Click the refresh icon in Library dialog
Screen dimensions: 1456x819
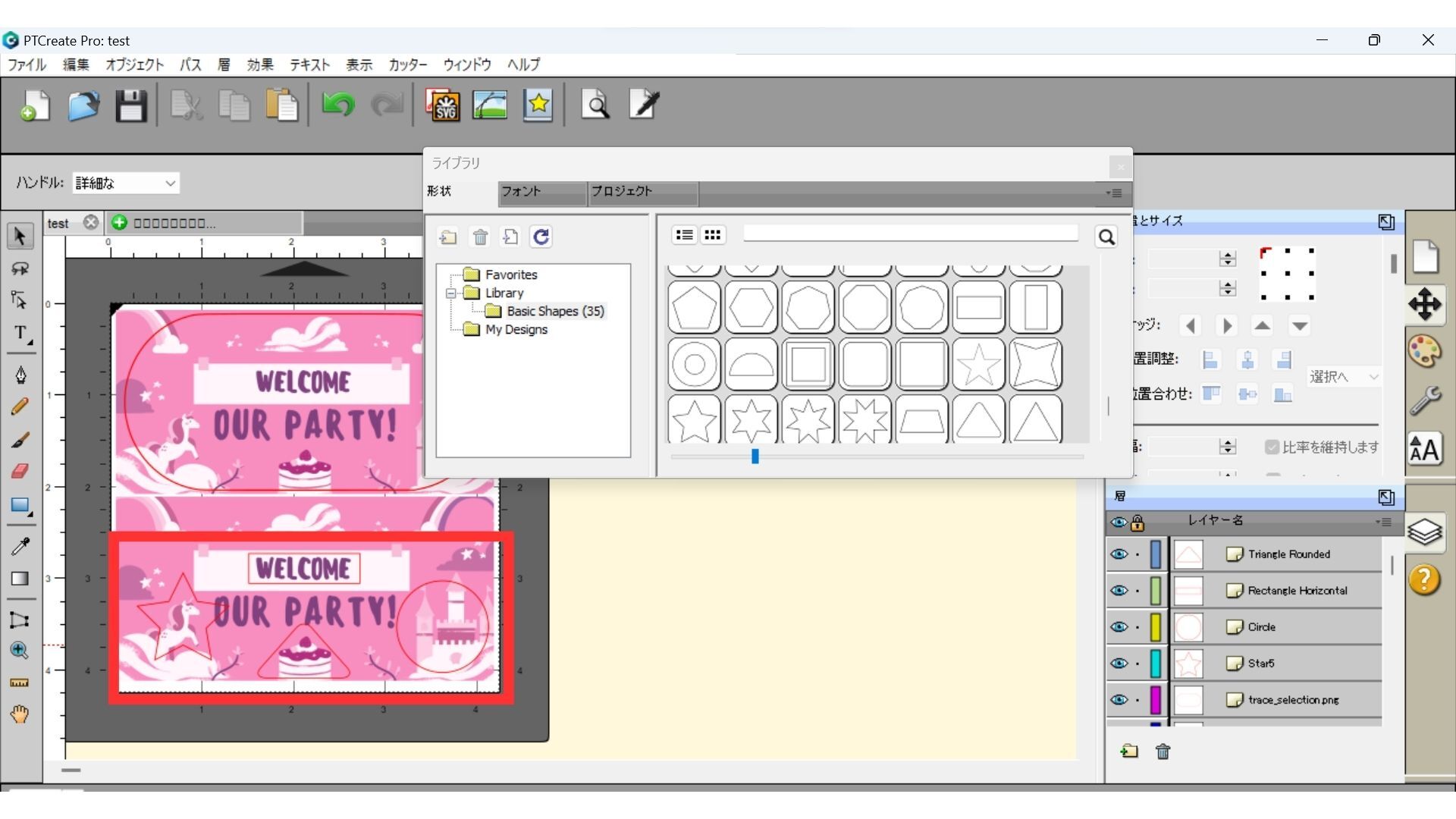coord(541,237)
